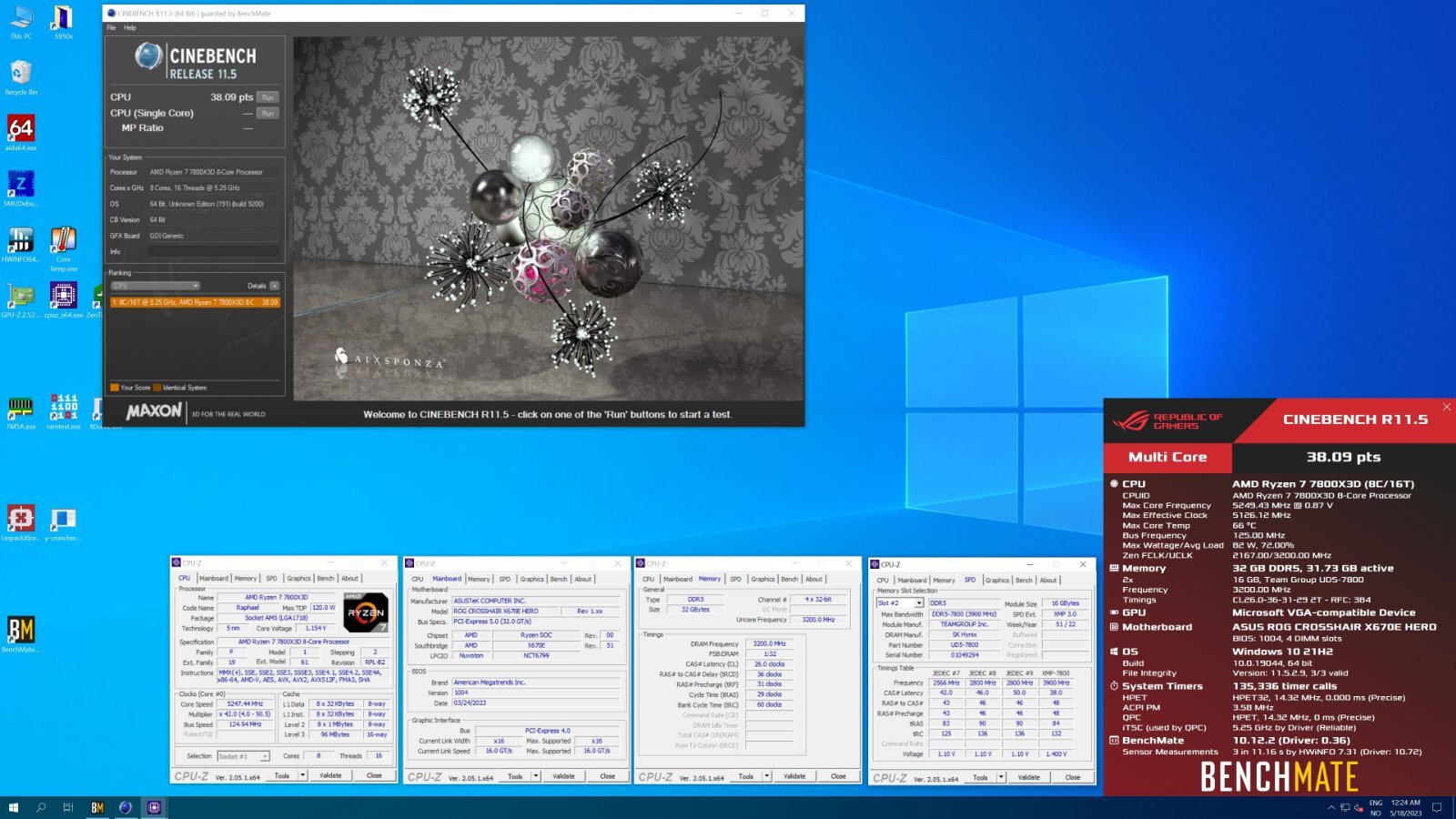
Task: Select the TM5A.exe desktop icon
Action: pyautogui.click(x=21, y=412)
